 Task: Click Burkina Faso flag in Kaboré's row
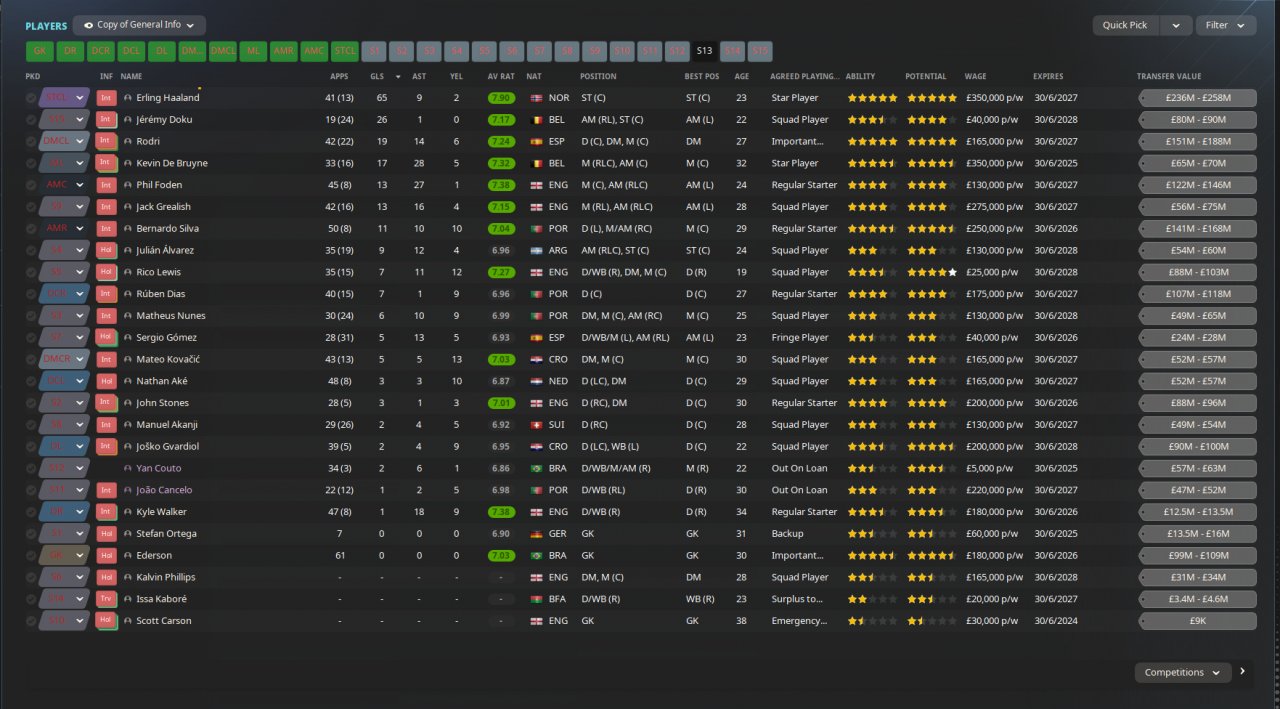point(536,599)
